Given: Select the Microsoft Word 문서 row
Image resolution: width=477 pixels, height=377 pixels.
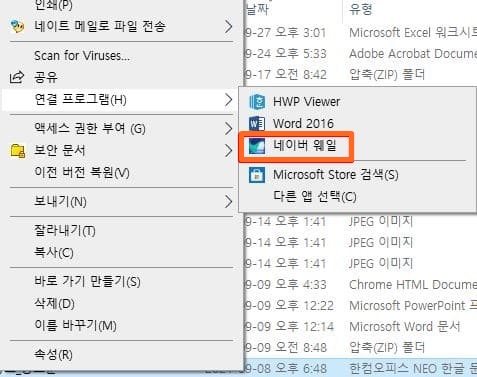Looking at the screenshot, I should [405, 326].
